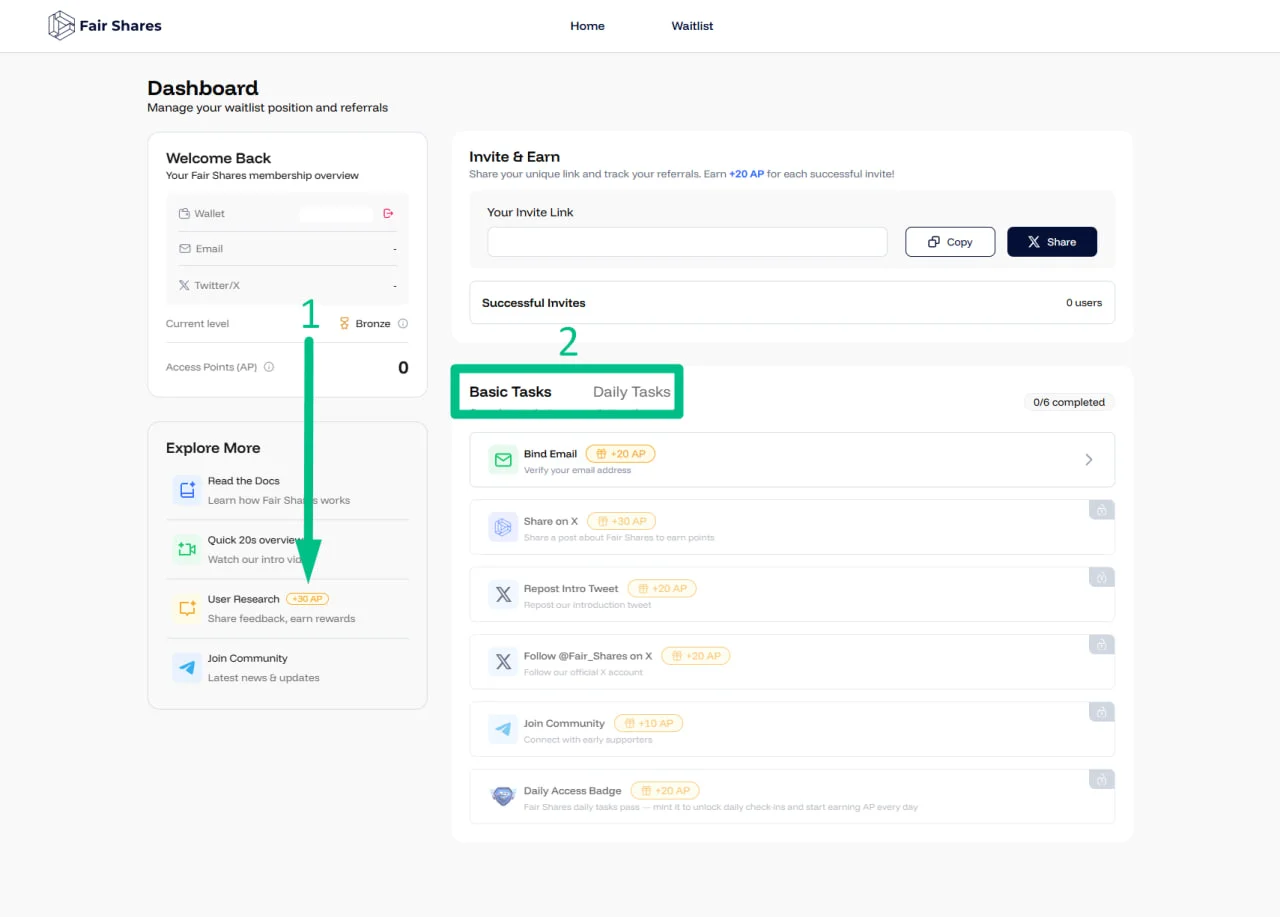Image resolution: width=1280 pixels, height=917 pixels.
Task: Expand the Bind Email task chevron
Action: 1089,460
